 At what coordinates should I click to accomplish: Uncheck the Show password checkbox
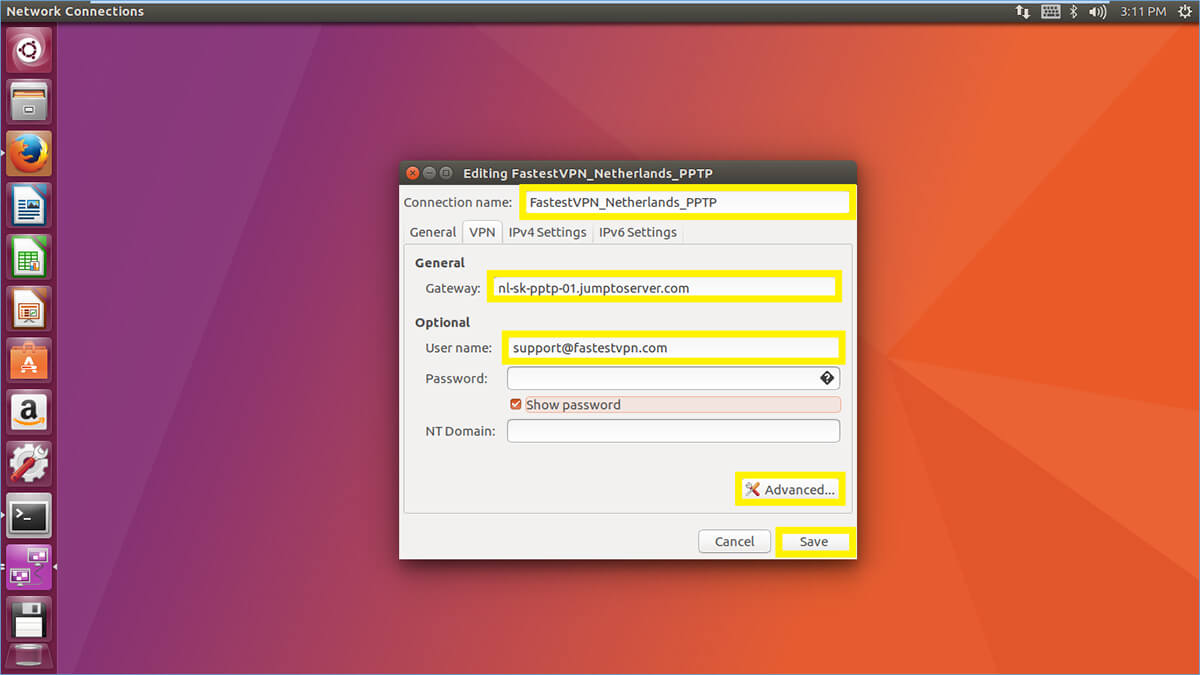[x=516, y=404]
